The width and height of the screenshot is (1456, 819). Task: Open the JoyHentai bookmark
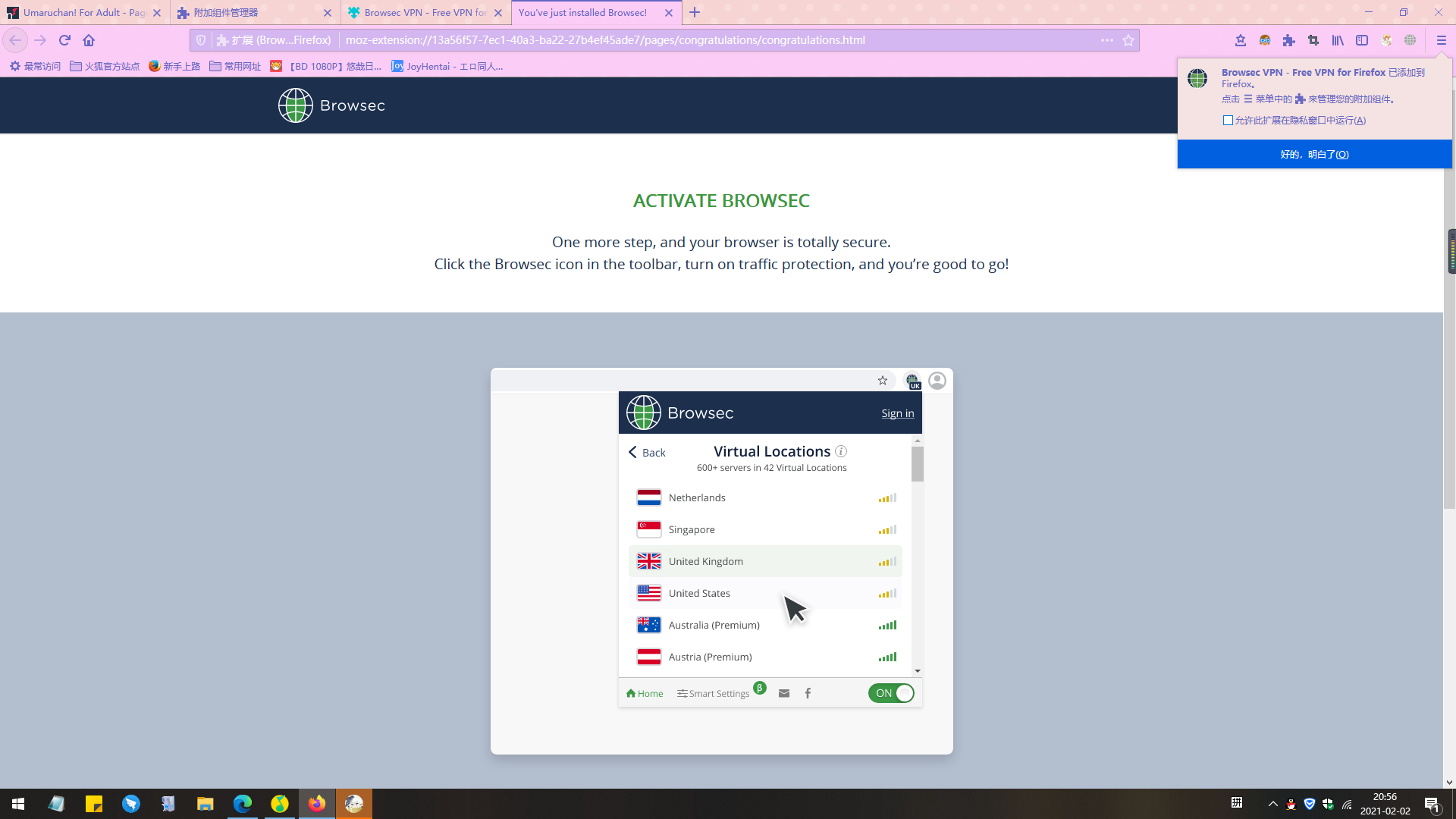pos(447,66)
